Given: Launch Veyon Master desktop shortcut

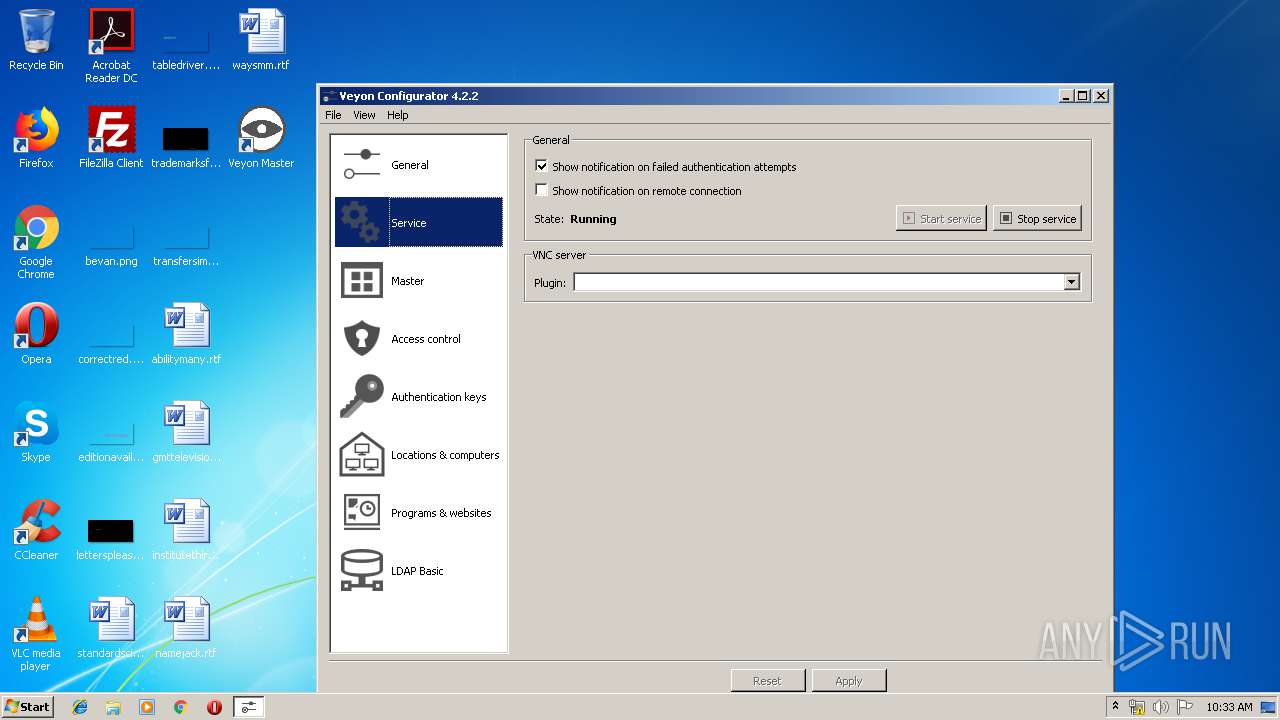Looking at the screenshot, I should (x=261, y=138).
